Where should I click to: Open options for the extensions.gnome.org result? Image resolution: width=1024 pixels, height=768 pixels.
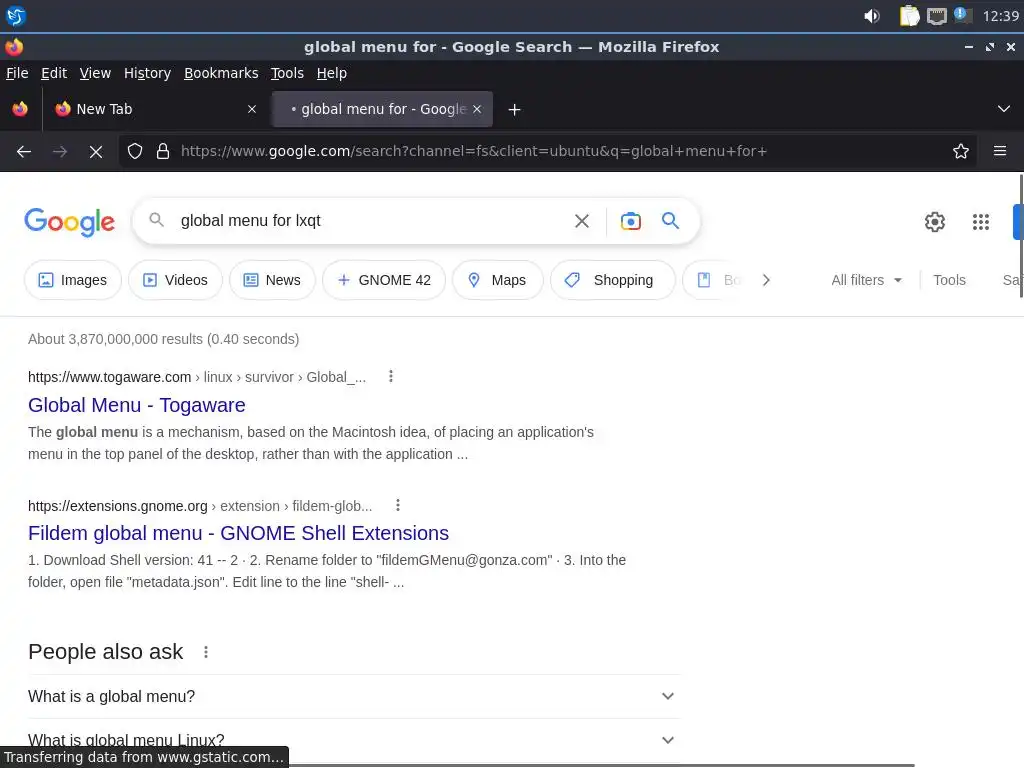pyautogui.click(x=398, y=505)
